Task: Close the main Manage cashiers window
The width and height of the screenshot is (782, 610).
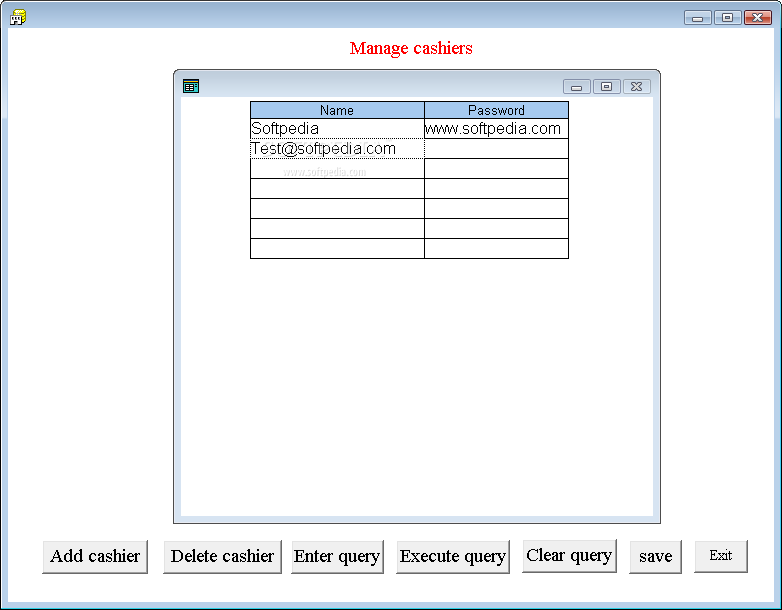Action: (758, 18)
